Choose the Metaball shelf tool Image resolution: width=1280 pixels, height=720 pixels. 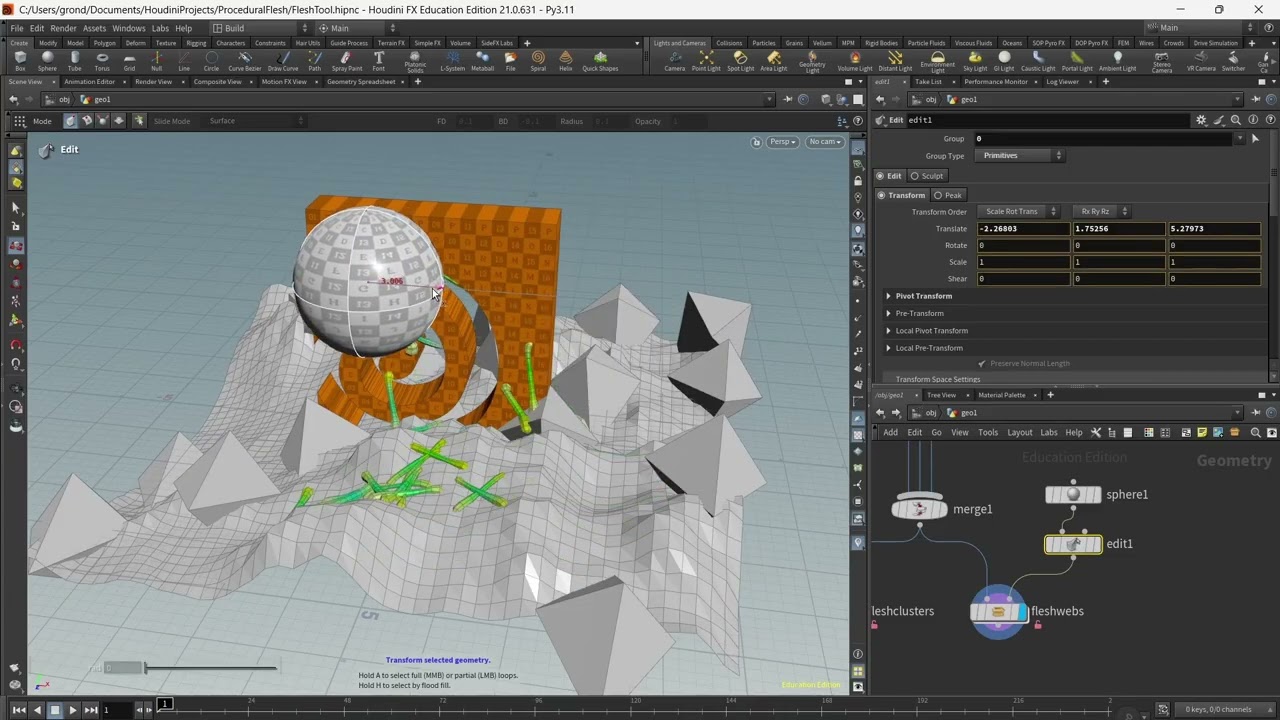482,60
